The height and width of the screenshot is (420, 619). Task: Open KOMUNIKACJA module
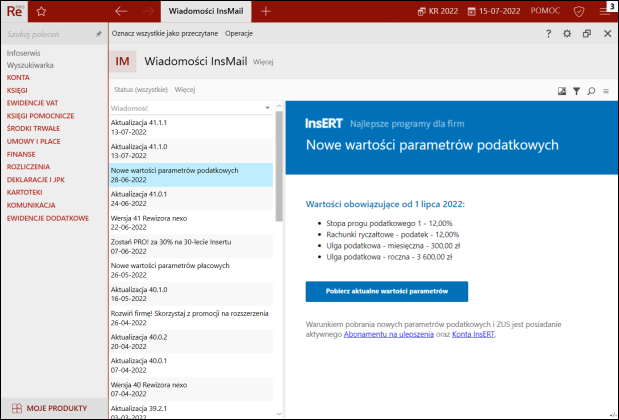pos(31,205)
